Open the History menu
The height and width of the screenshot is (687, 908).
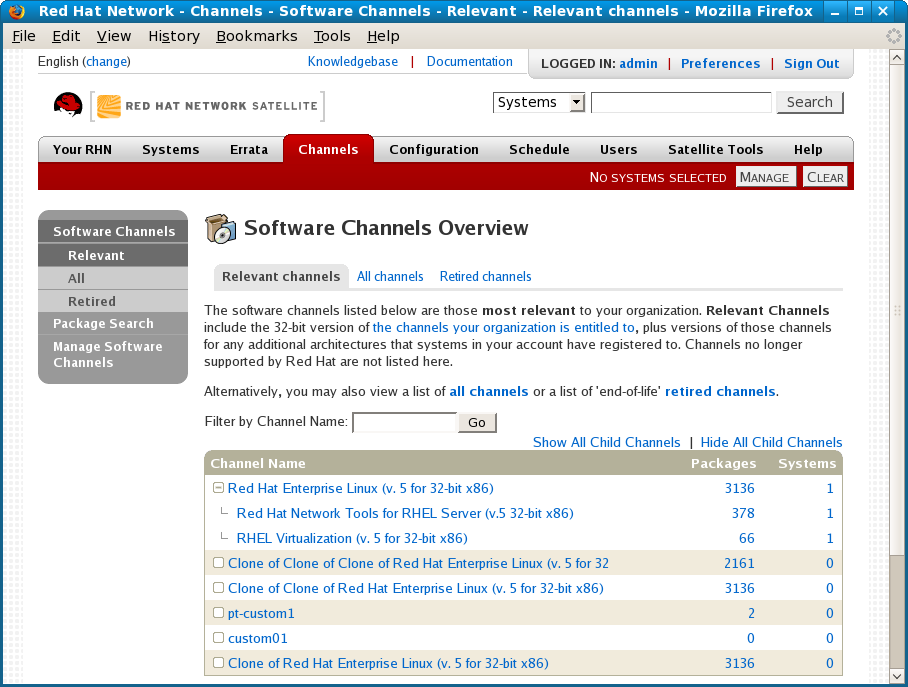174,36
